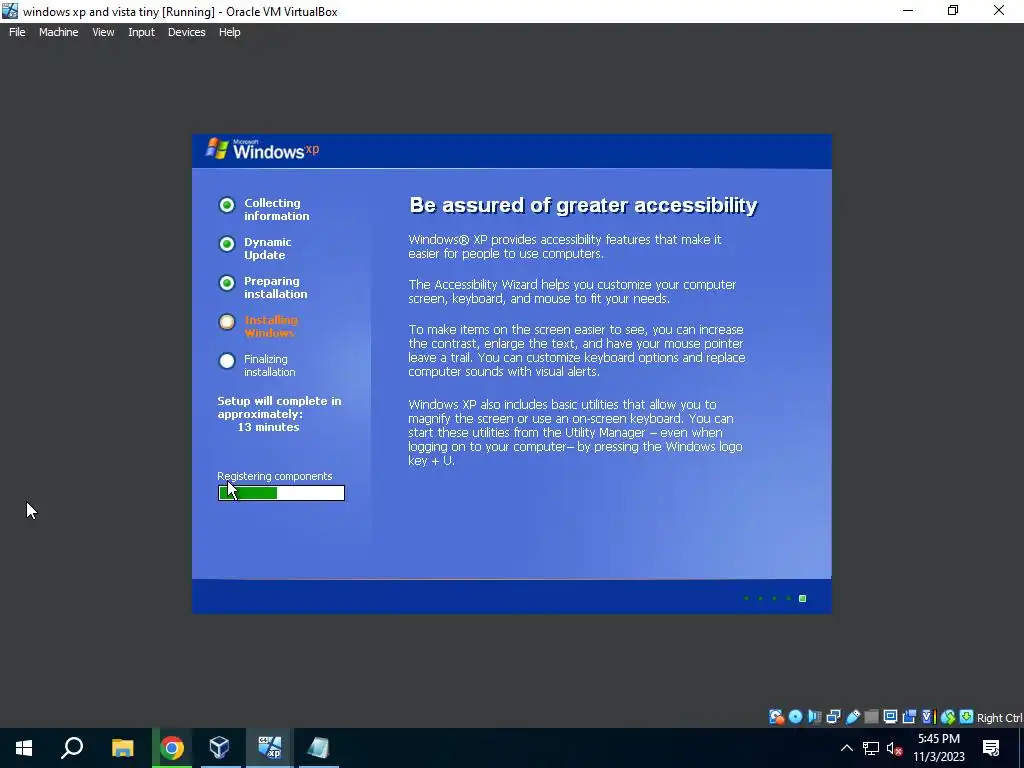
Task: Close the VirtualBox VM window
Action: (x=999, y=10)
